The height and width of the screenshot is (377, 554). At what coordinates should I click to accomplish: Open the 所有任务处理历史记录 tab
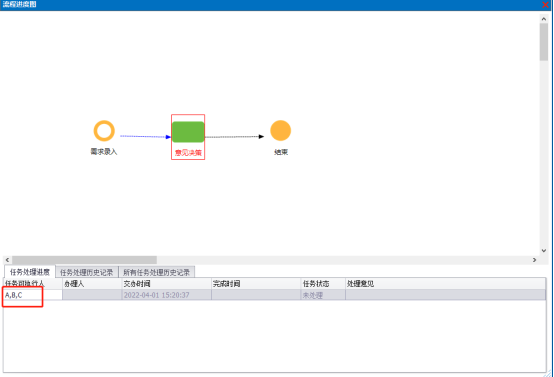coord(157,272)
